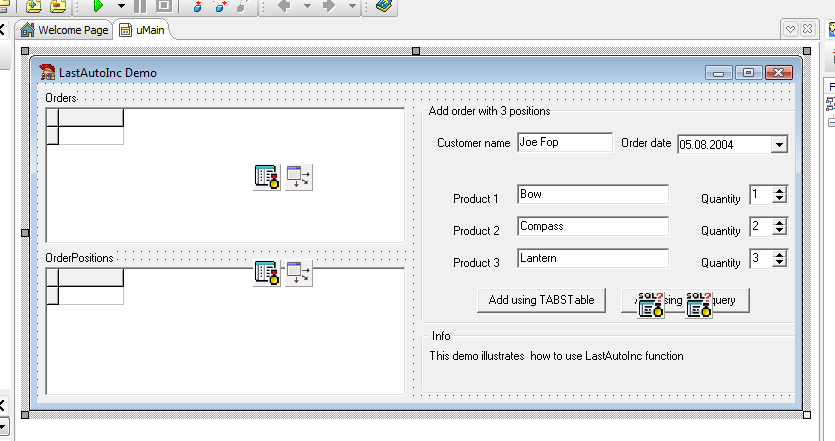Click the Product 2 Compass text field
The image size is (835, 441).
point(592,227)
